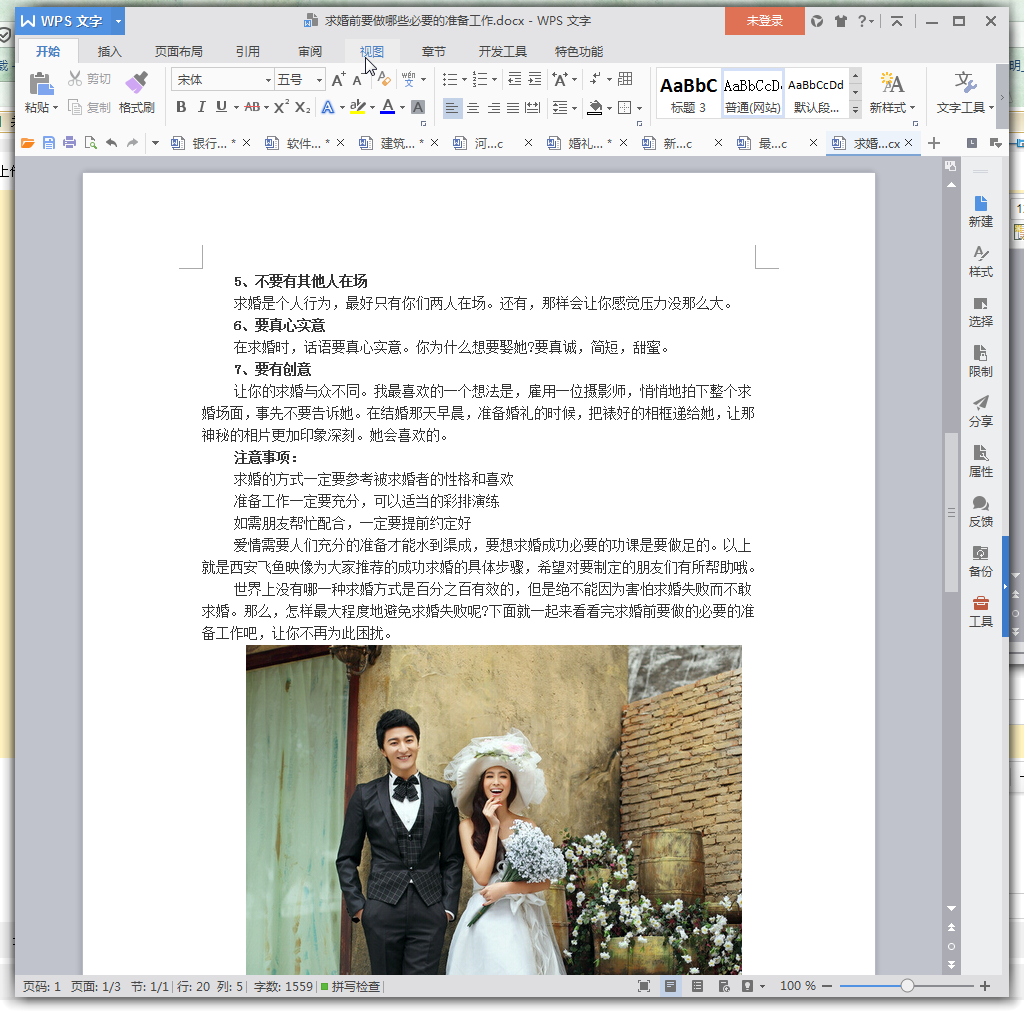Switch to 插入 ribbon tab

point(109,52)
